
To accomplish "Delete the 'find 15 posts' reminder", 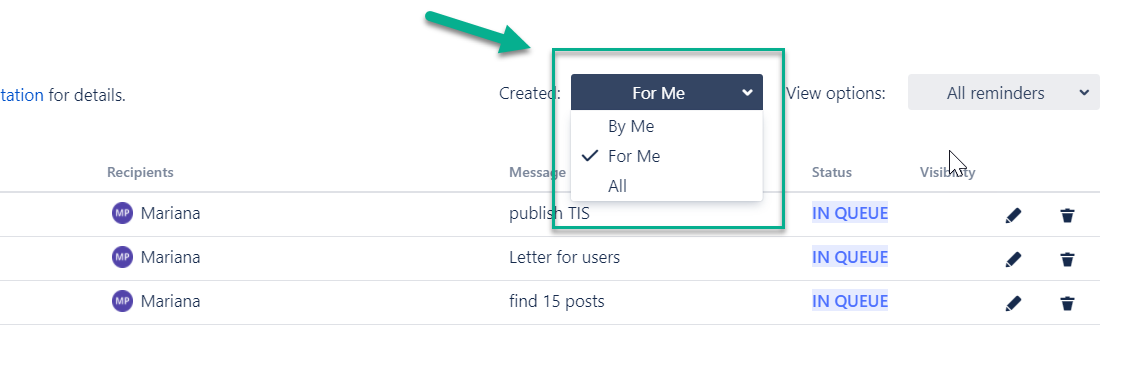I will (1067, 304).
